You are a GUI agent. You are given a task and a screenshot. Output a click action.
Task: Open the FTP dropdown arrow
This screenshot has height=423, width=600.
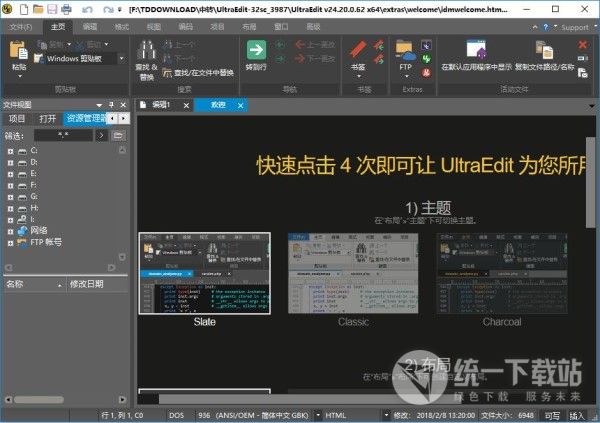(407, 76)
